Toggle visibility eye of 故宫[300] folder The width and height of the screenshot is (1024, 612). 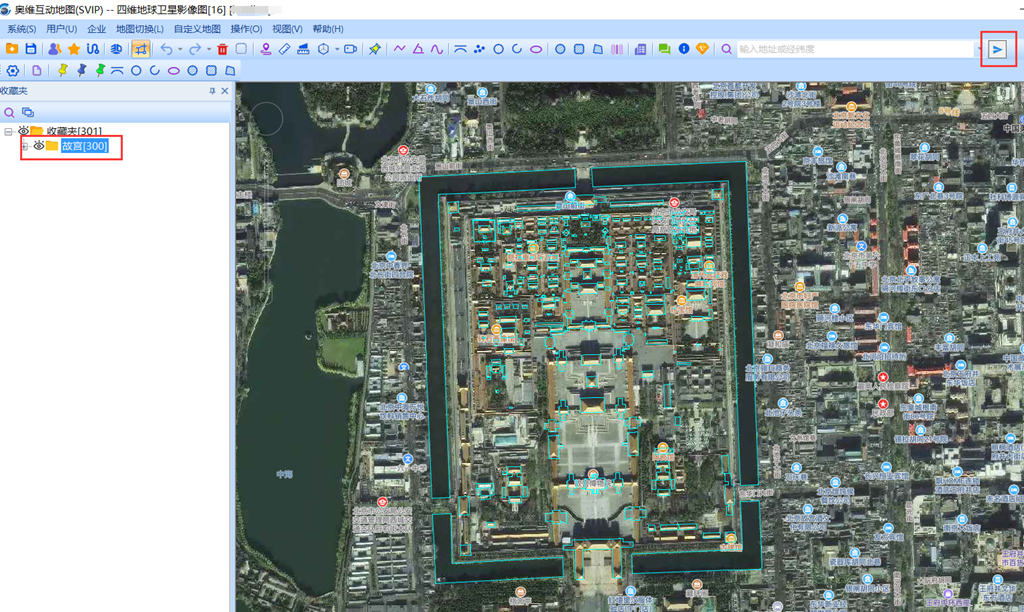tap(38, 146)
